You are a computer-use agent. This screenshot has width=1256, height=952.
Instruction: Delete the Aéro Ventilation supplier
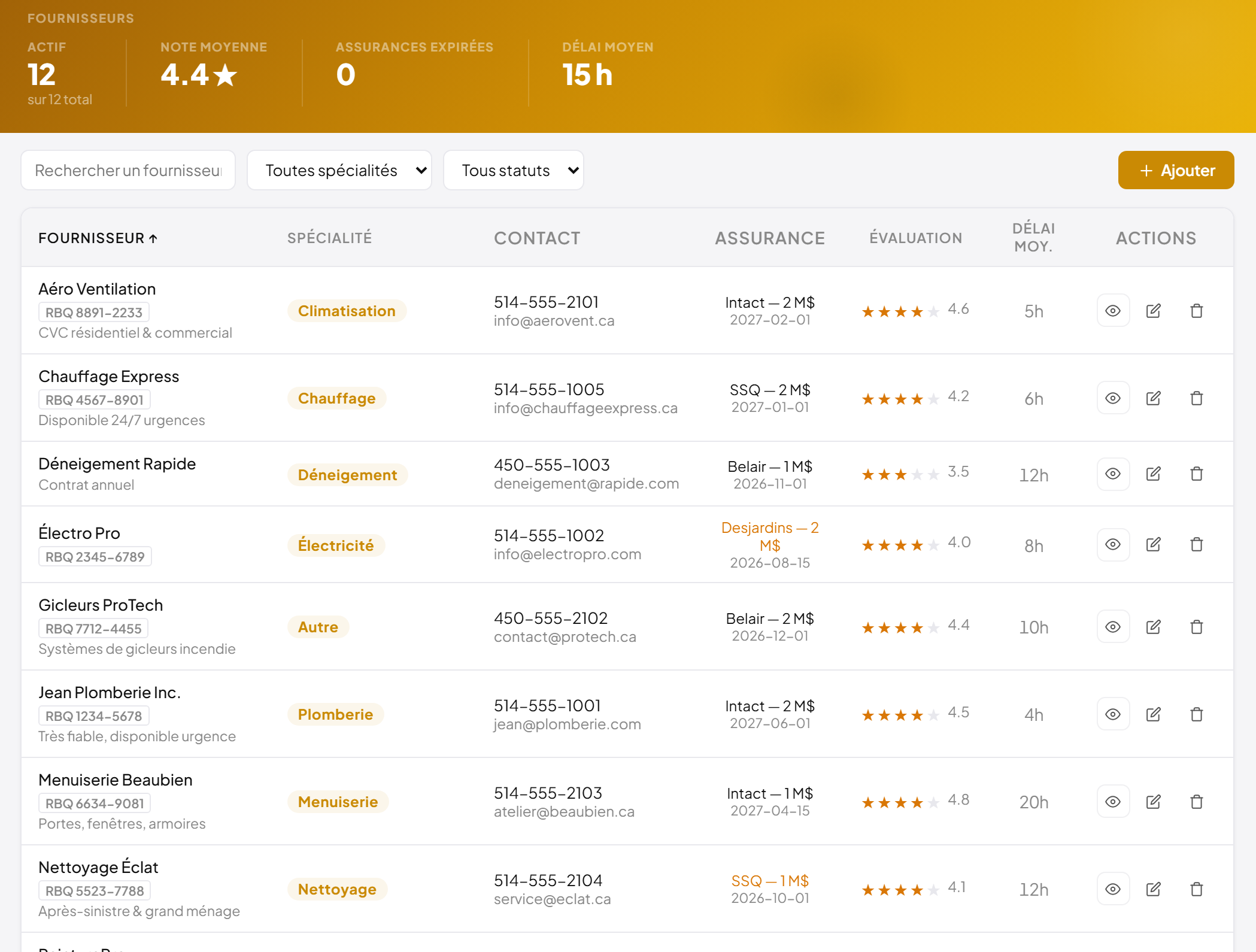(1197, 311)
